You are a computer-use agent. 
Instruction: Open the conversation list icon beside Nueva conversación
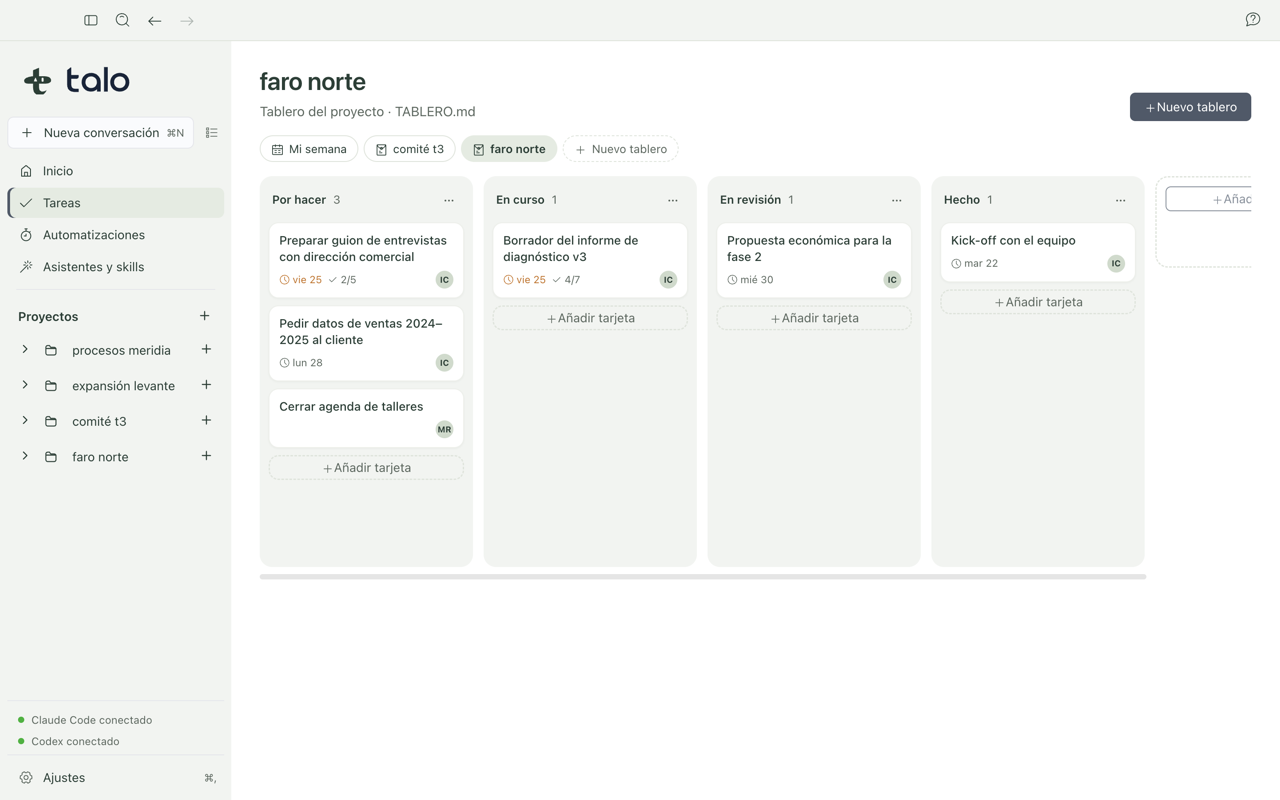tap(211, 133)
